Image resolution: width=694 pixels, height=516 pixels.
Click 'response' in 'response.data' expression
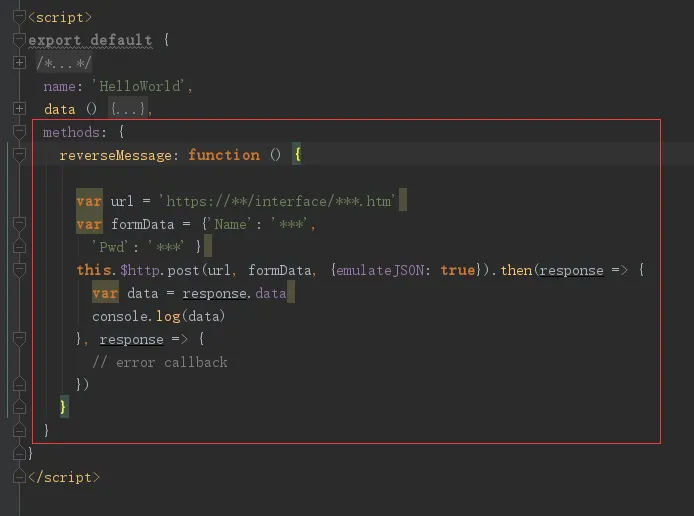(214, 293)
